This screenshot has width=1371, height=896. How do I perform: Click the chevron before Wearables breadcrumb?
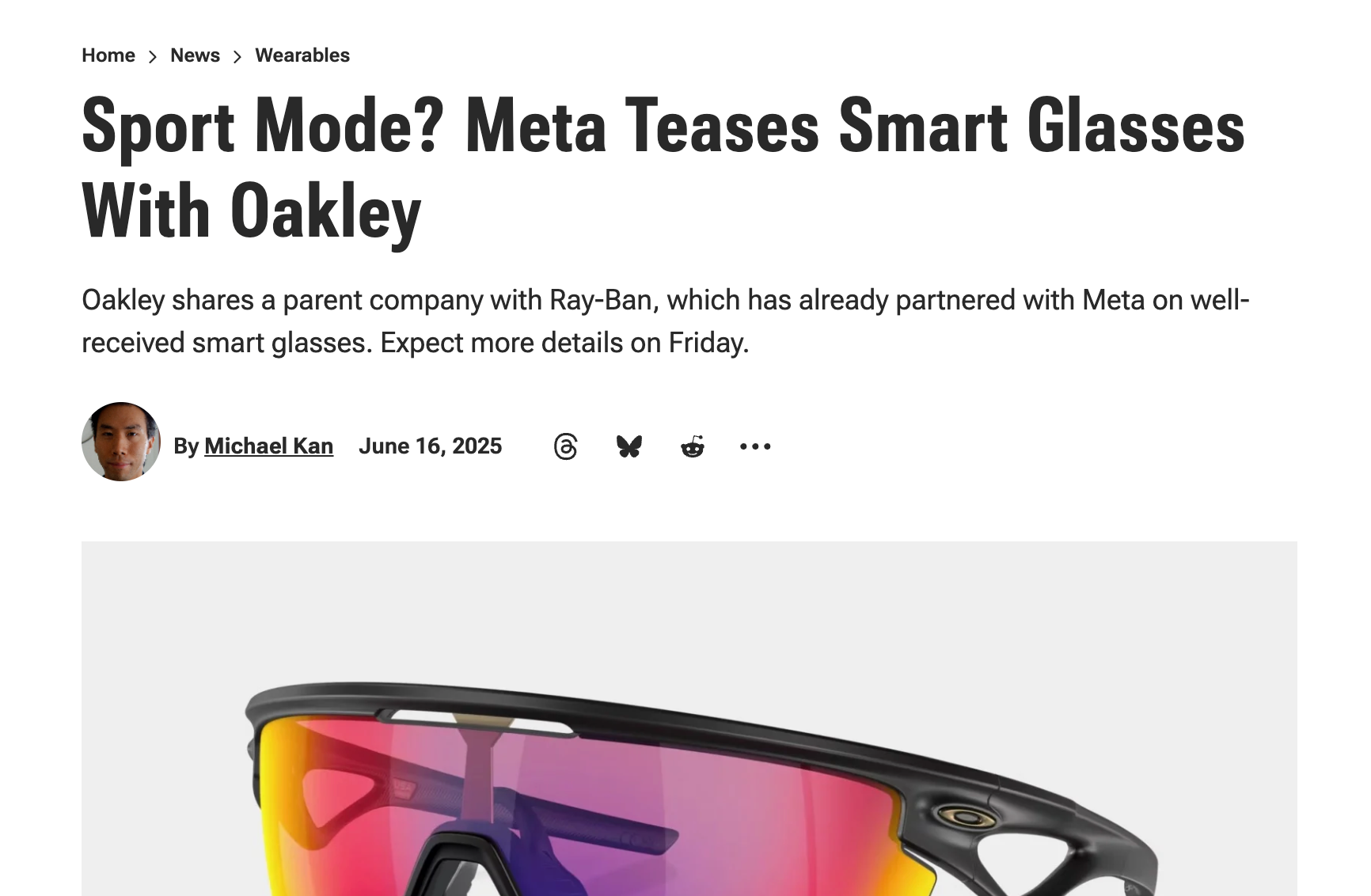(x=237, y=56)
